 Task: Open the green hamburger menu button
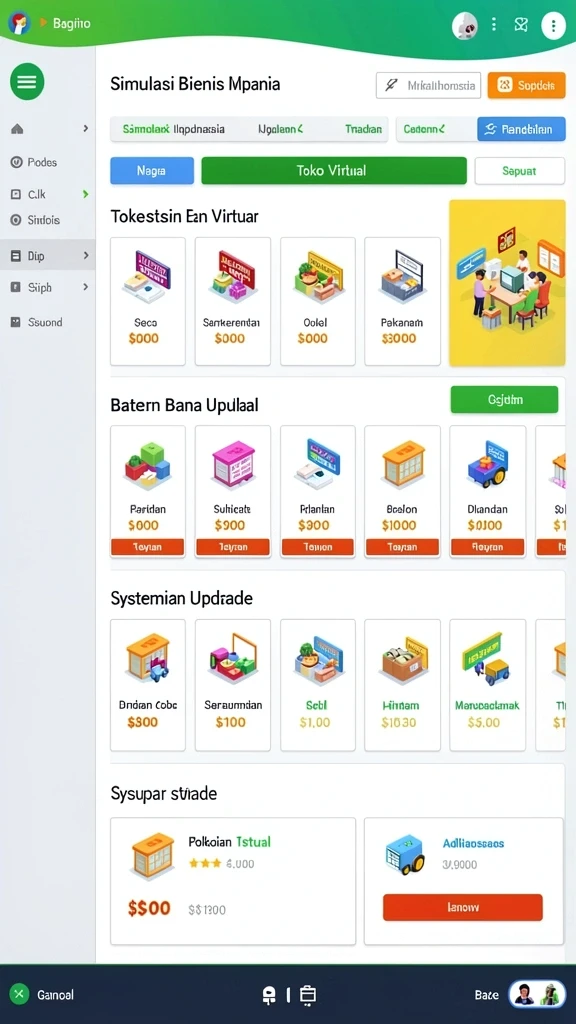[27, 82]
